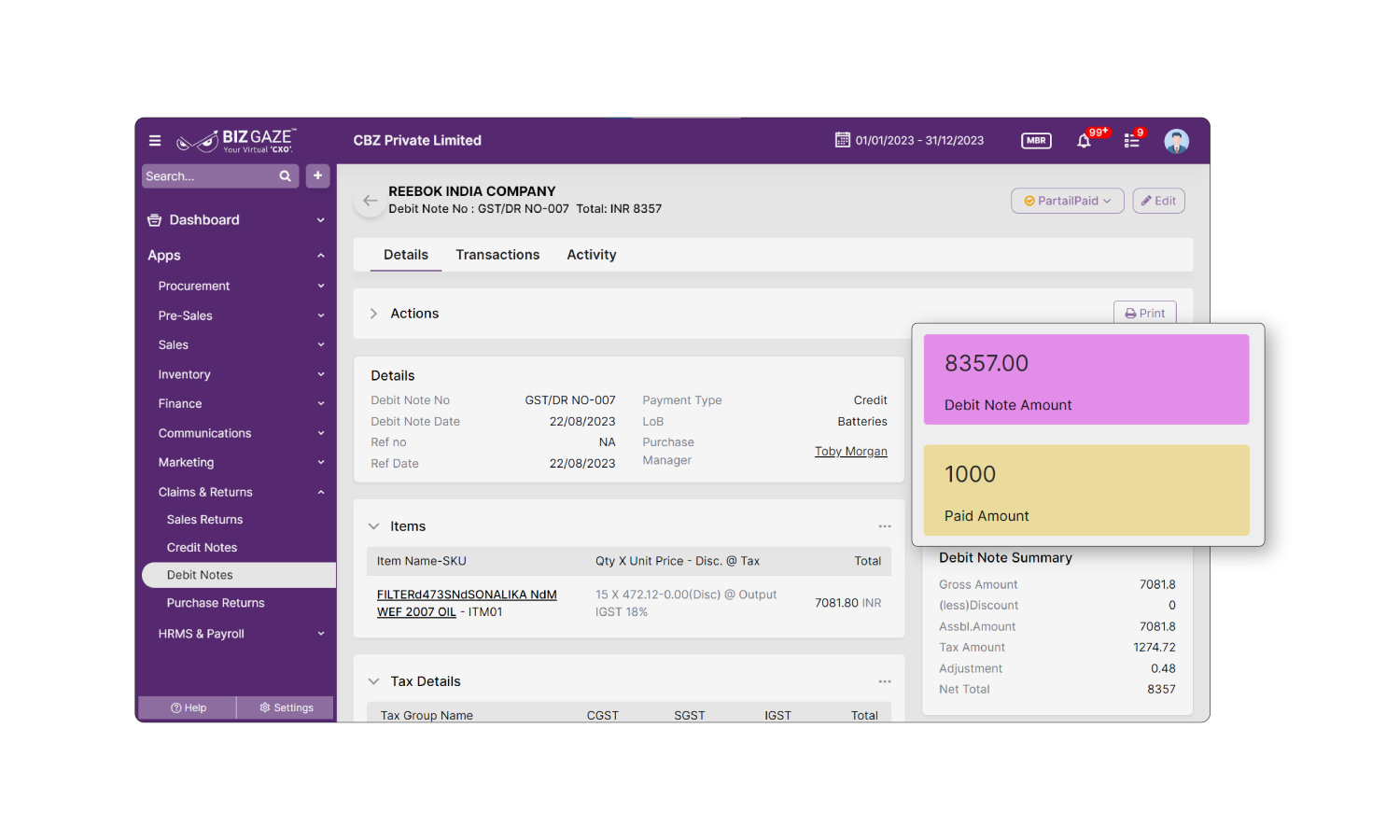Click the back arrow button
1400x840 pixels.
[370, 201]
